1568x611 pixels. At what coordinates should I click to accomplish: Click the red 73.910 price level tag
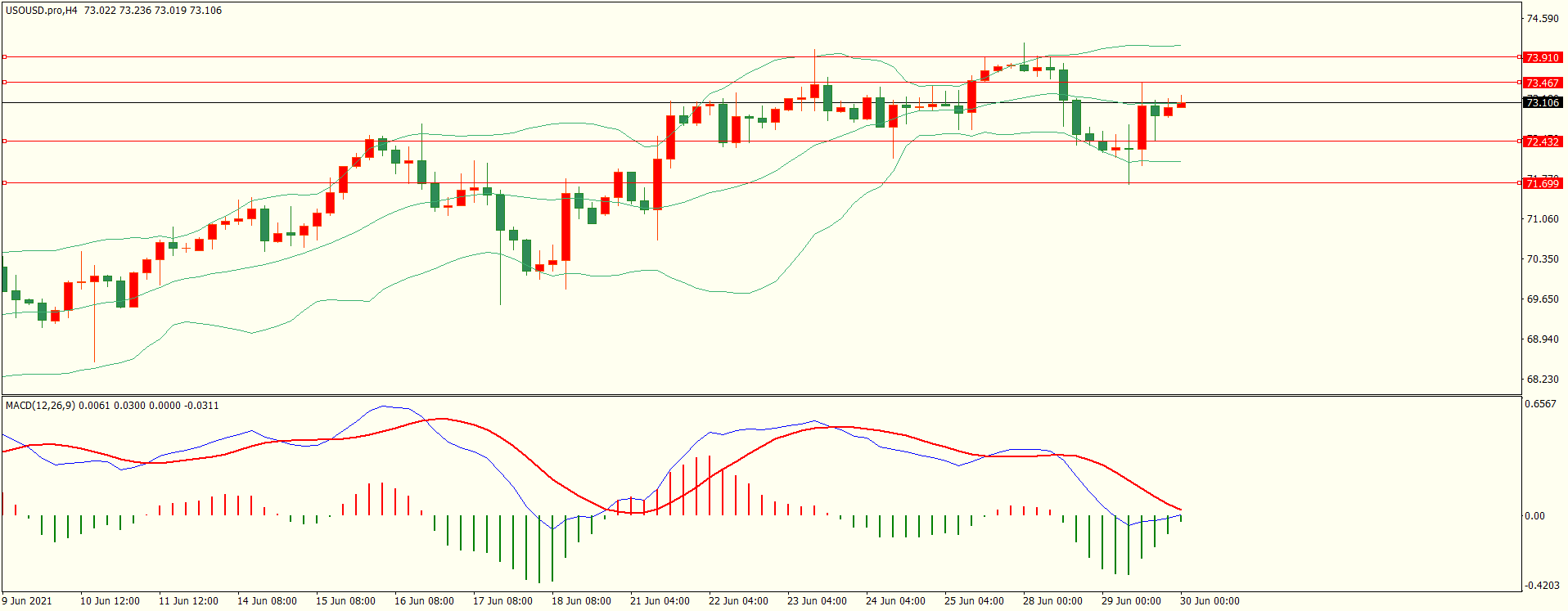1543,58
